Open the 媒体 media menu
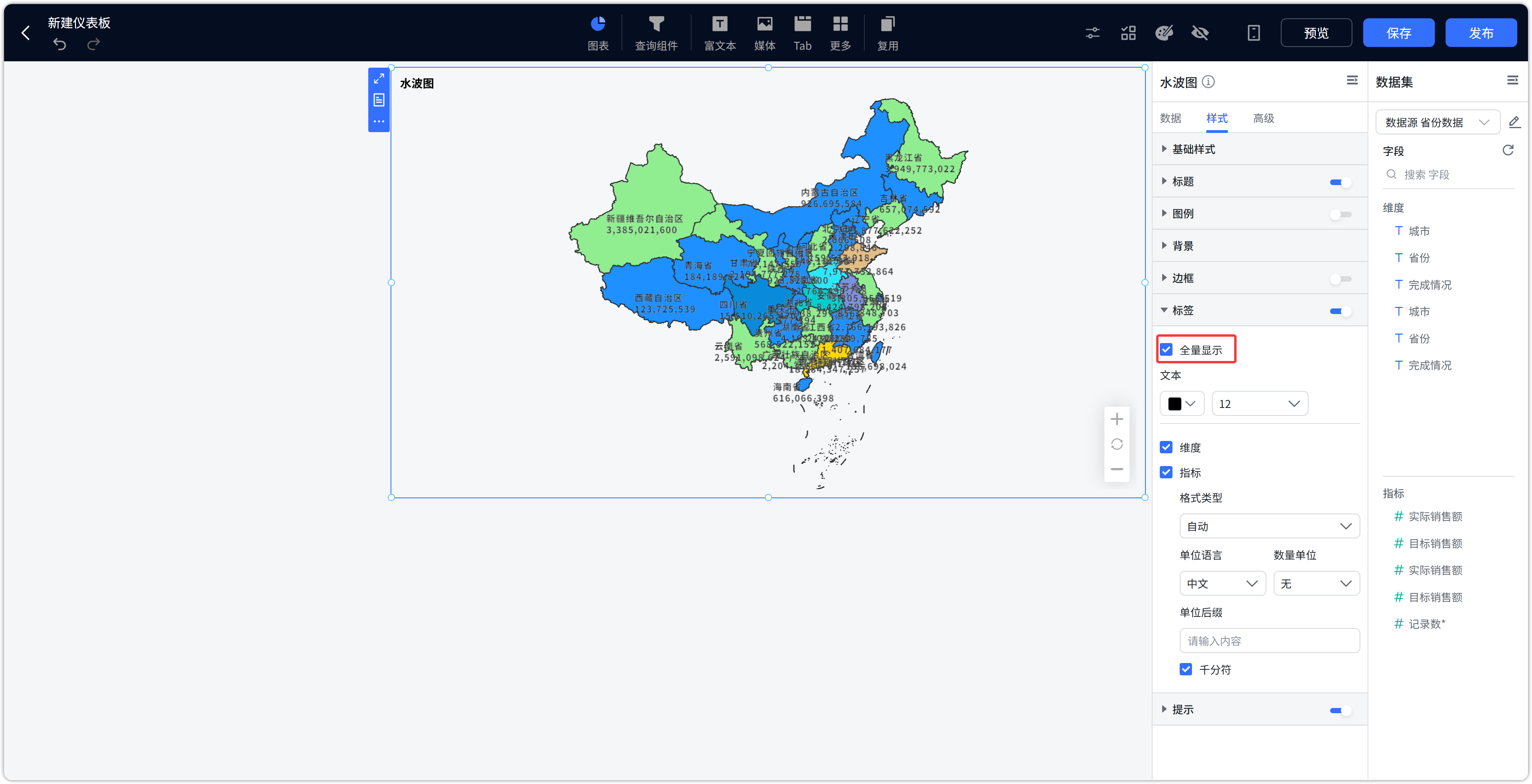 tap(764, 33)
